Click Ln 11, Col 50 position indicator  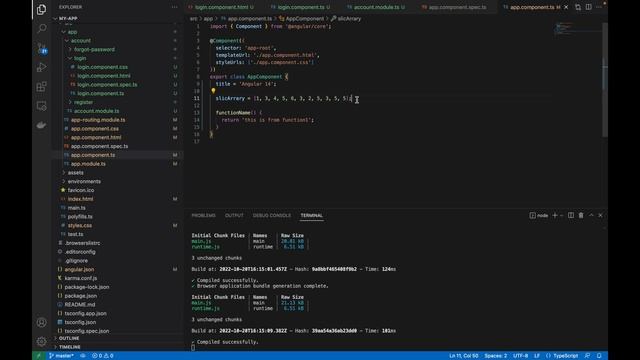[464, 356]
